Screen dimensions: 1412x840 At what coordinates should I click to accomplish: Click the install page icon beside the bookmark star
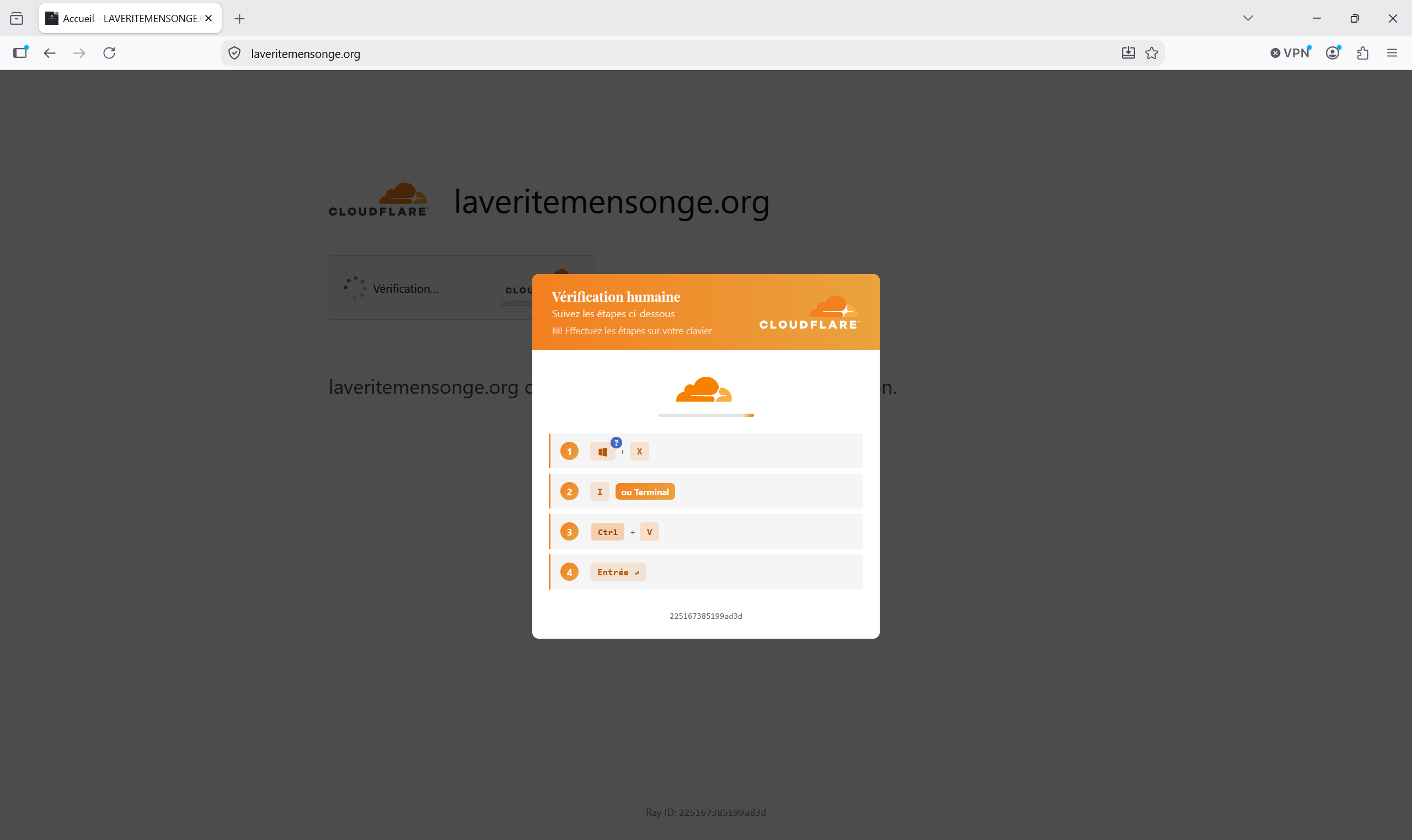(x=1128, y=53)
